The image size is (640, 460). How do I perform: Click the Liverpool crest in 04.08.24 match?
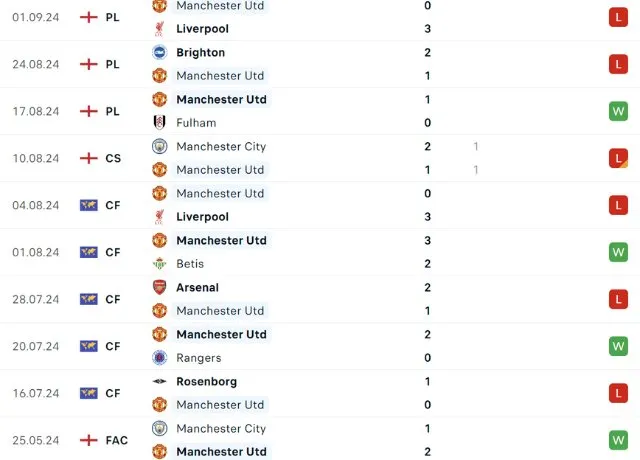(x=159, y=217)
